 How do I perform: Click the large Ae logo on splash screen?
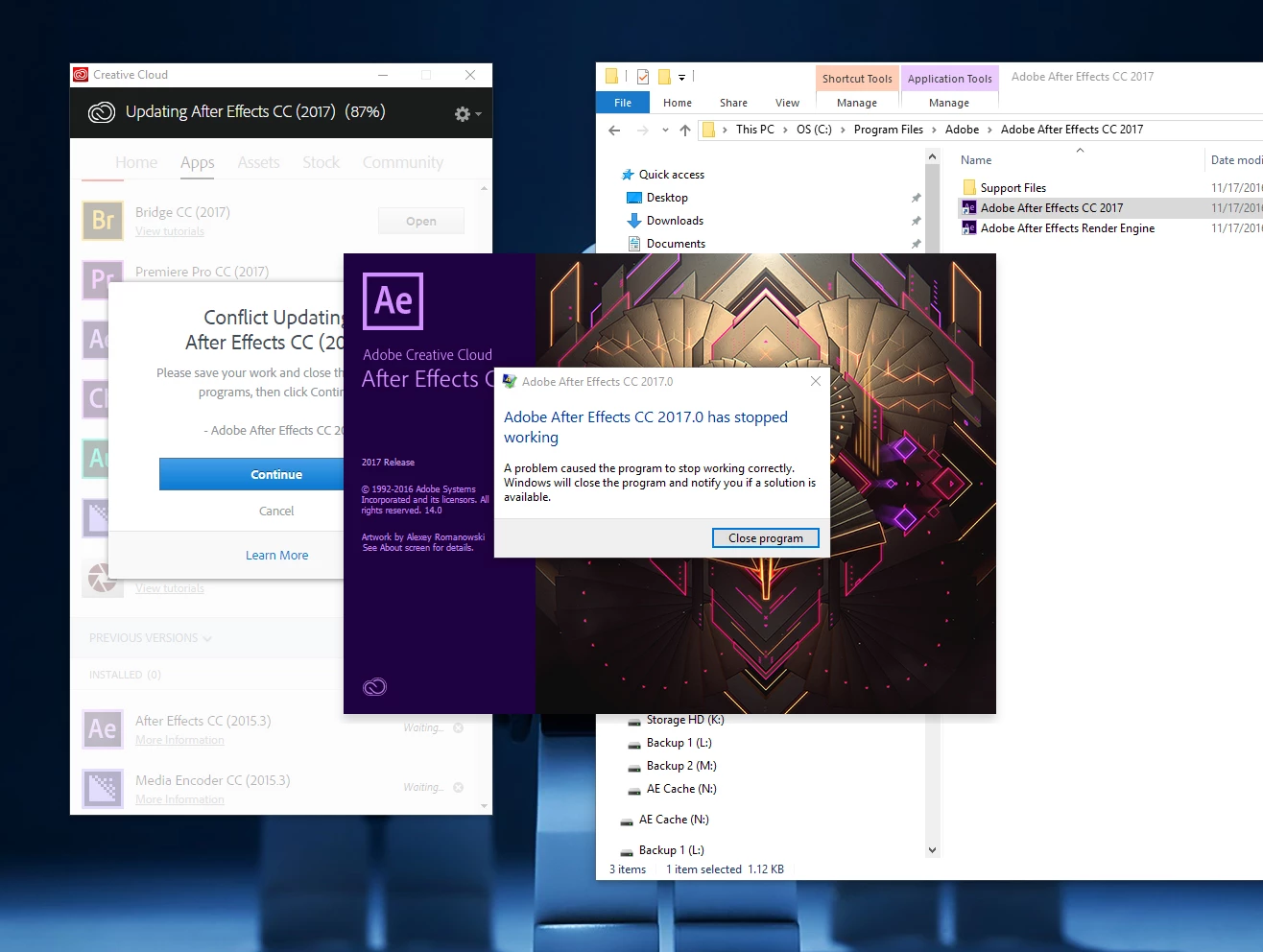point(393,300)
